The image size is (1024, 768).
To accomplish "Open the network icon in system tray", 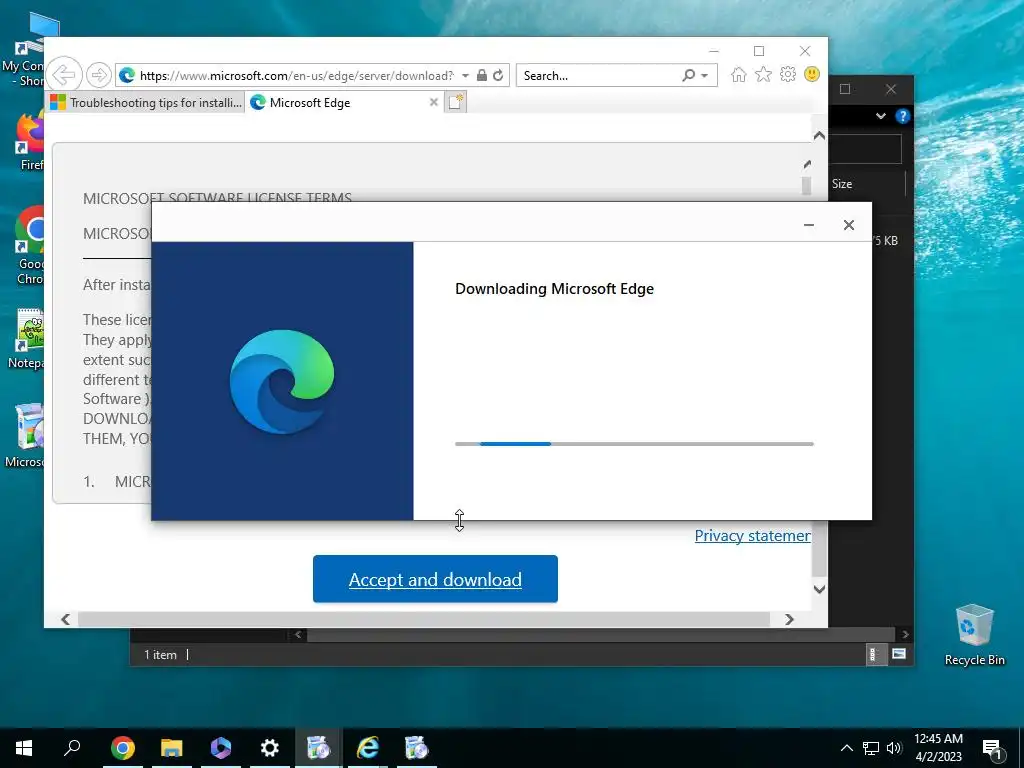I will tap(871, 748).
